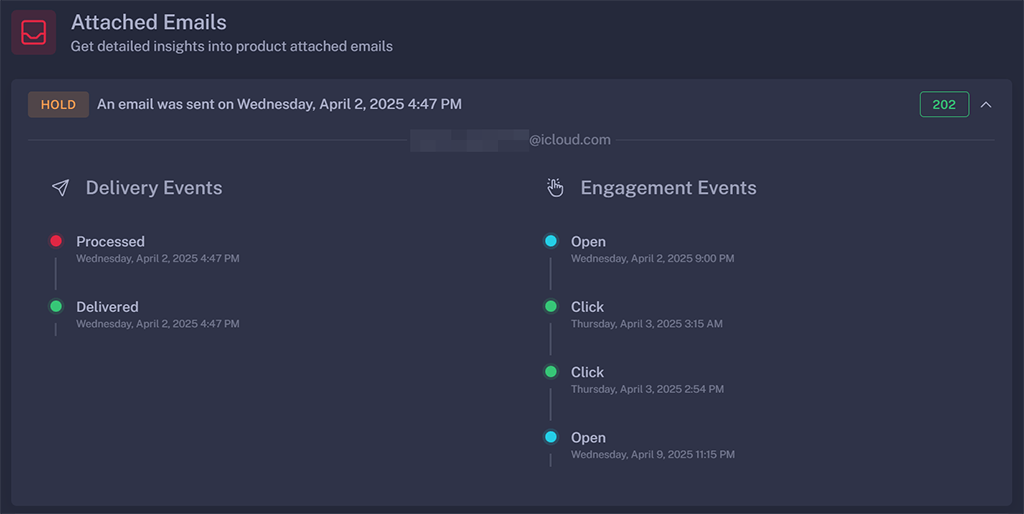Click the Attached Emails page title
1024x514 pixels.
coord(149,22)
